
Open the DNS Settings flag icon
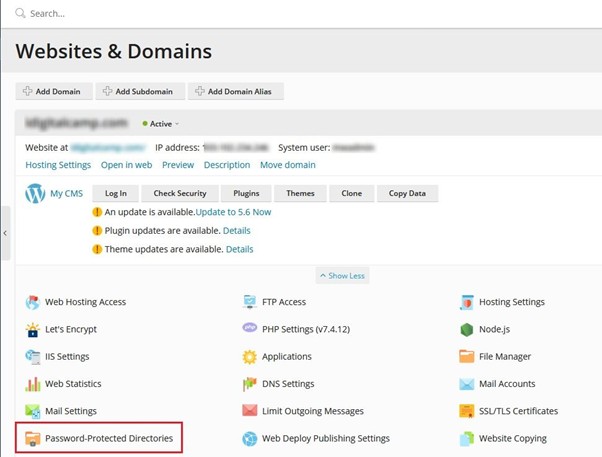point(250,384)
